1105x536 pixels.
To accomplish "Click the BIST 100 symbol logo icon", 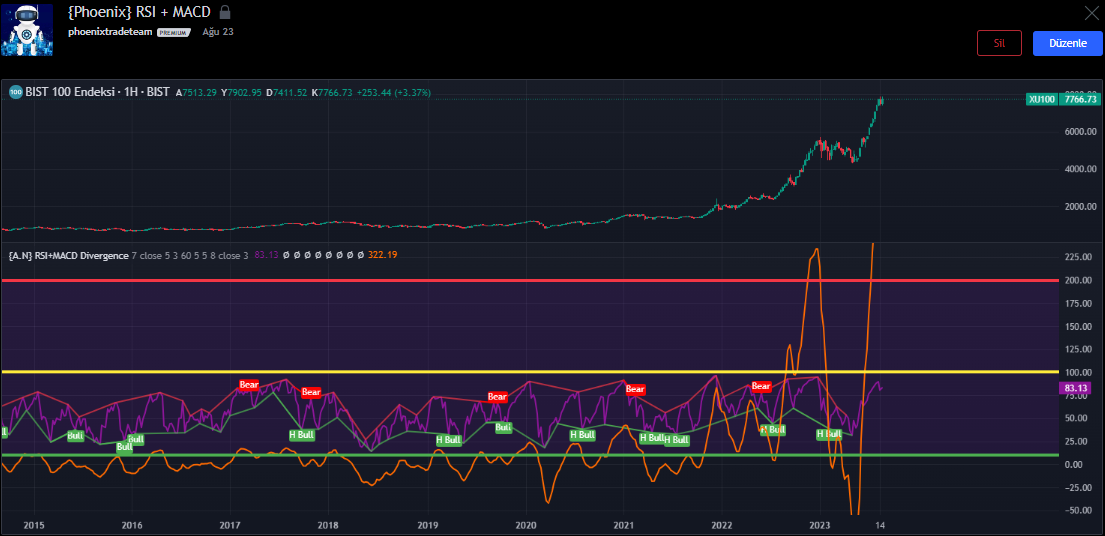I will point(15,92).
